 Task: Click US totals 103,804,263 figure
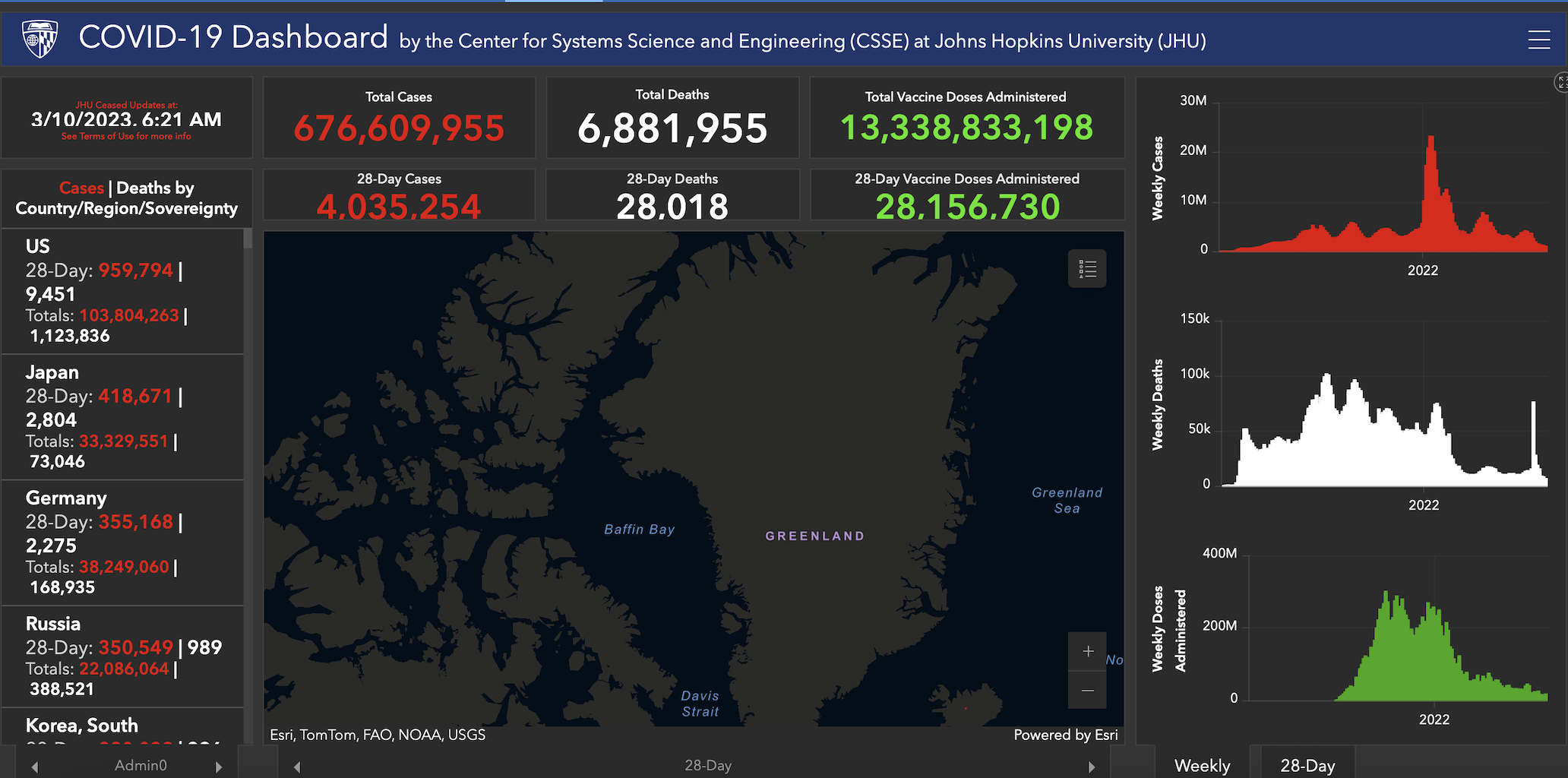[129, 315]
